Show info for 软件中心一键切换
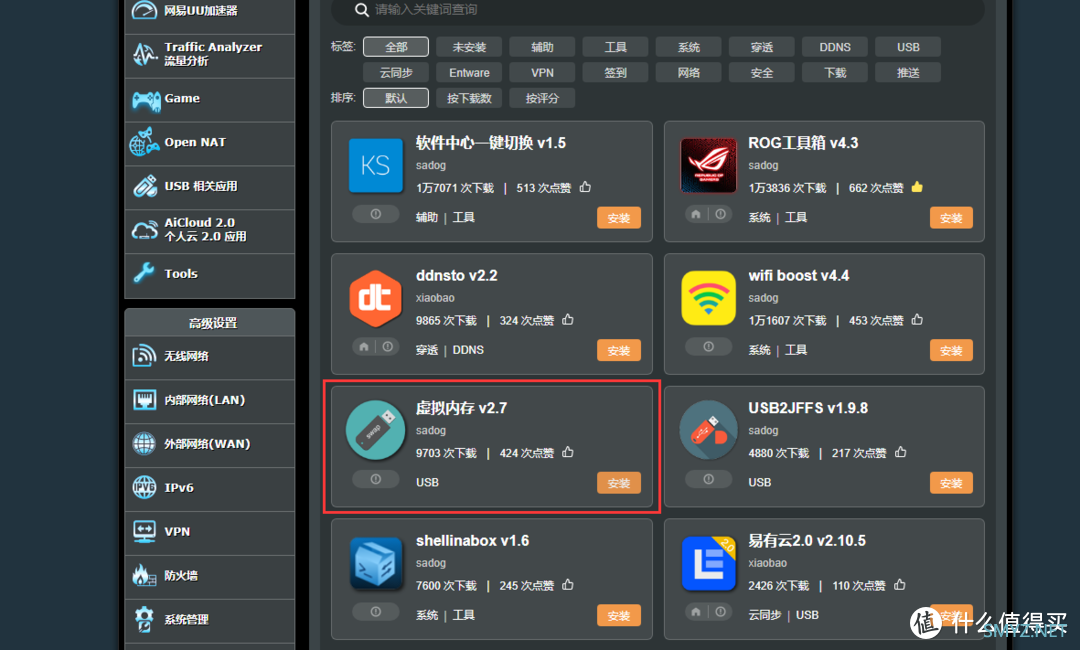 coord(375,214)
